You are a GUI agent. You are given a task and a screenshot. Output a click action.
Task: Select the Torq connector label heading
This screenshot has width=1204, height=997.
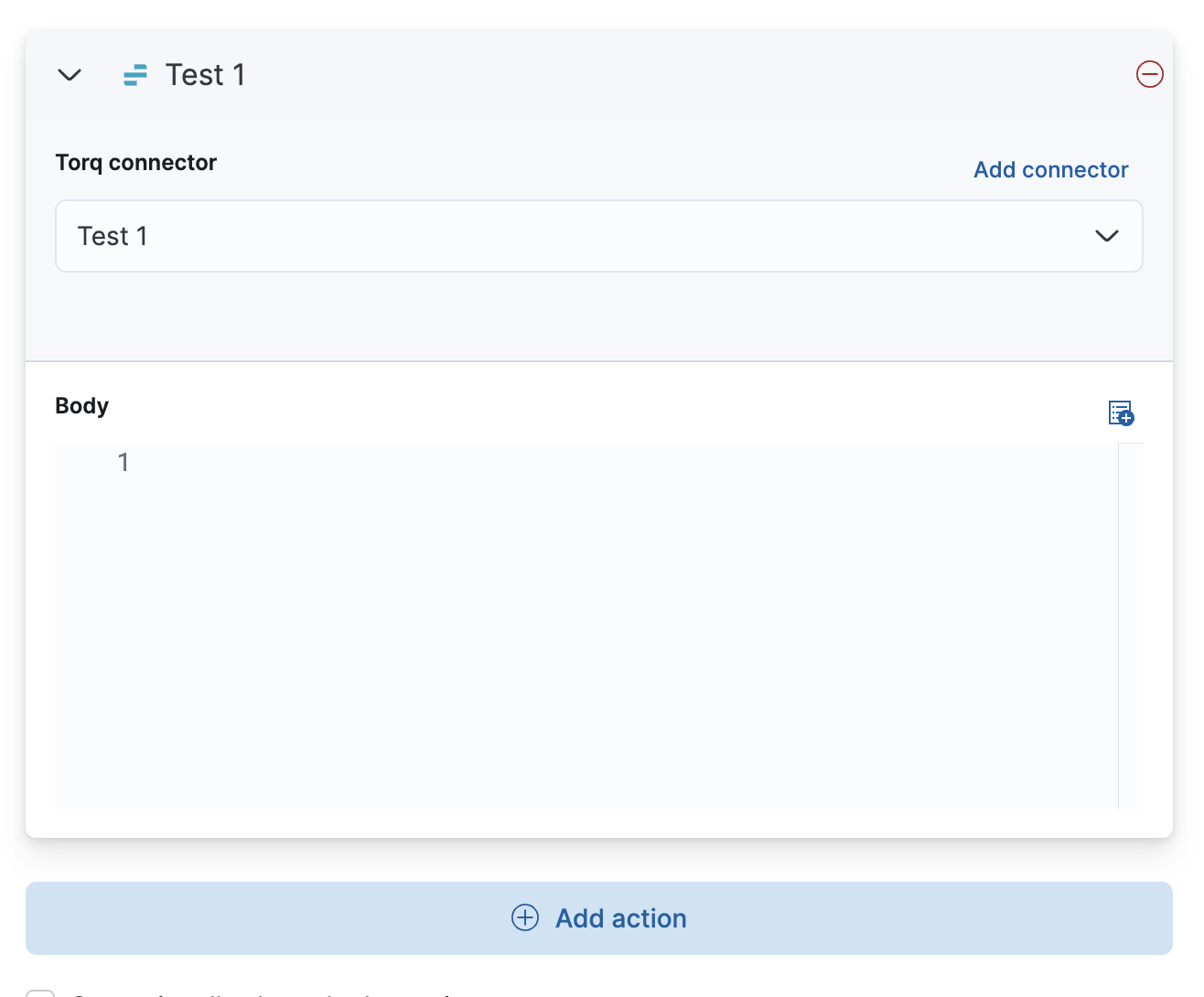(x=135, y=162)
